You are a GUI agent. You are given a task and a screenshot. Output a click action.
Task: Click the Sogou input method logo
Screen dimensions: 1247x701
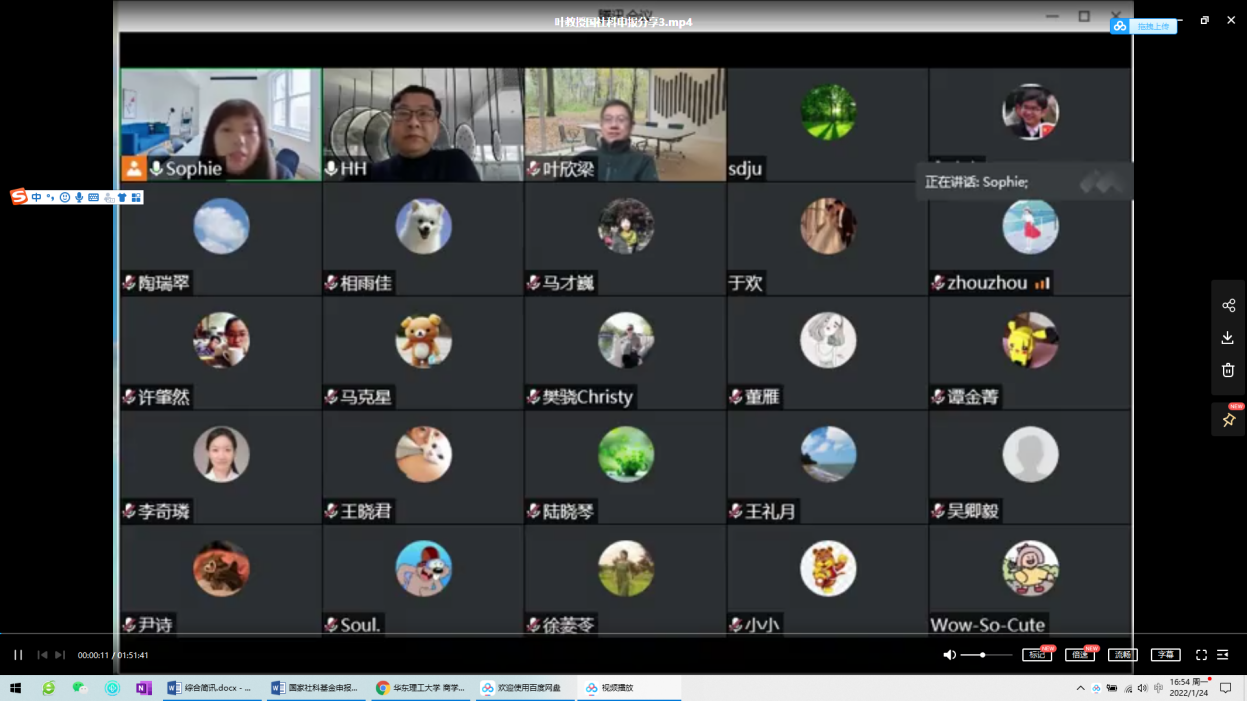(x=19, y=197)
